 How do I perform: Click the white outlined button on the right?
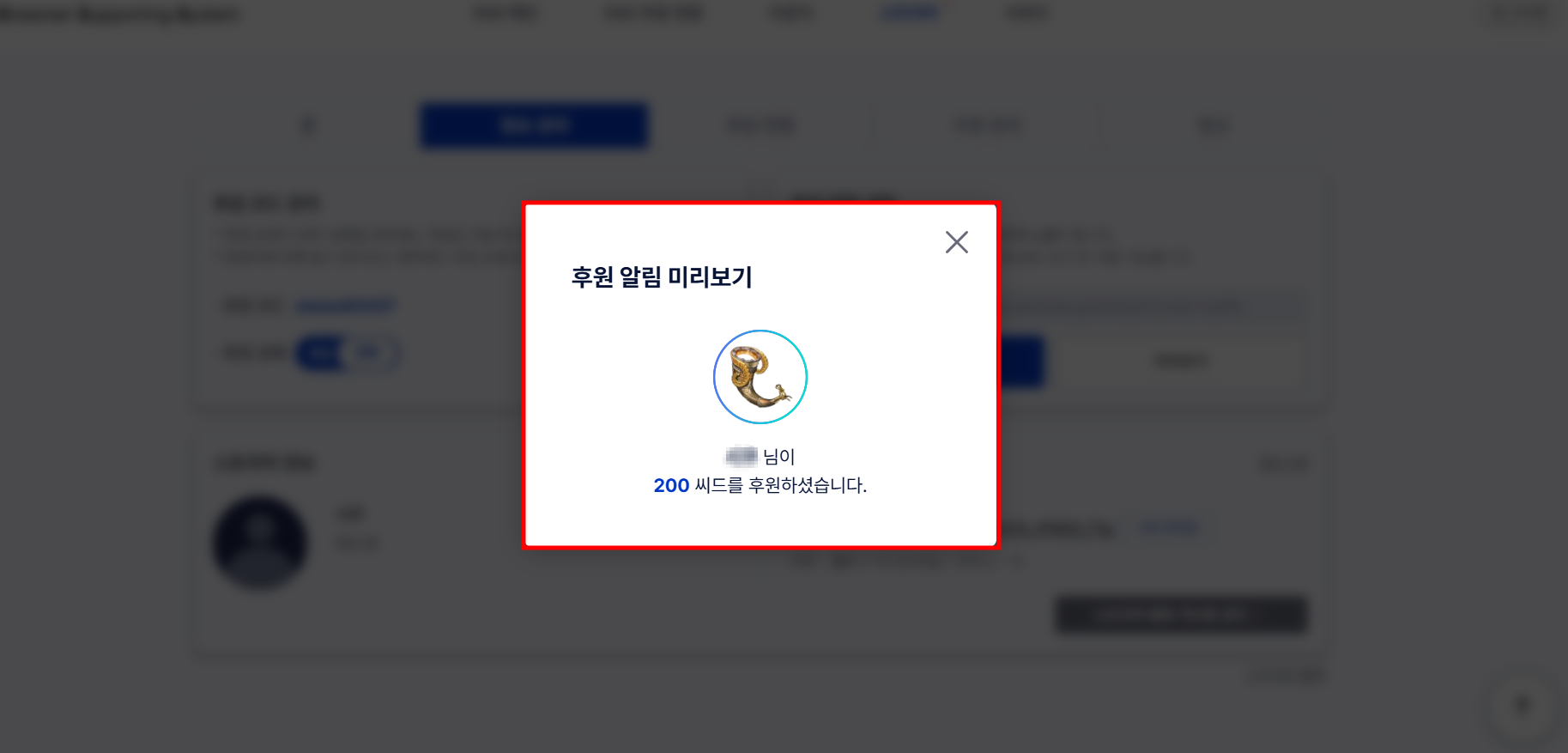1181,361
